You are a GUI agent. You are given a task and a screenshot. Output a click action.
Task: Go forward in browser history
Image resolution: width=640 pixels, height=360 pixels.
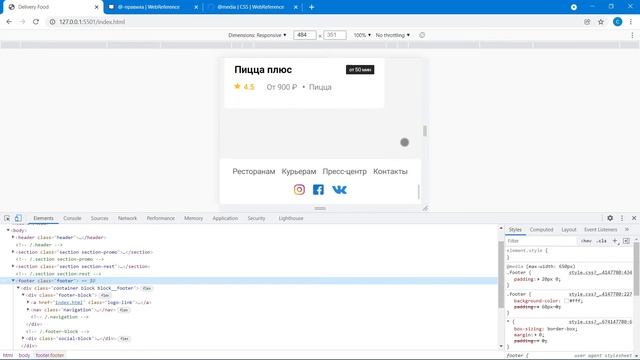coord(22,22)
